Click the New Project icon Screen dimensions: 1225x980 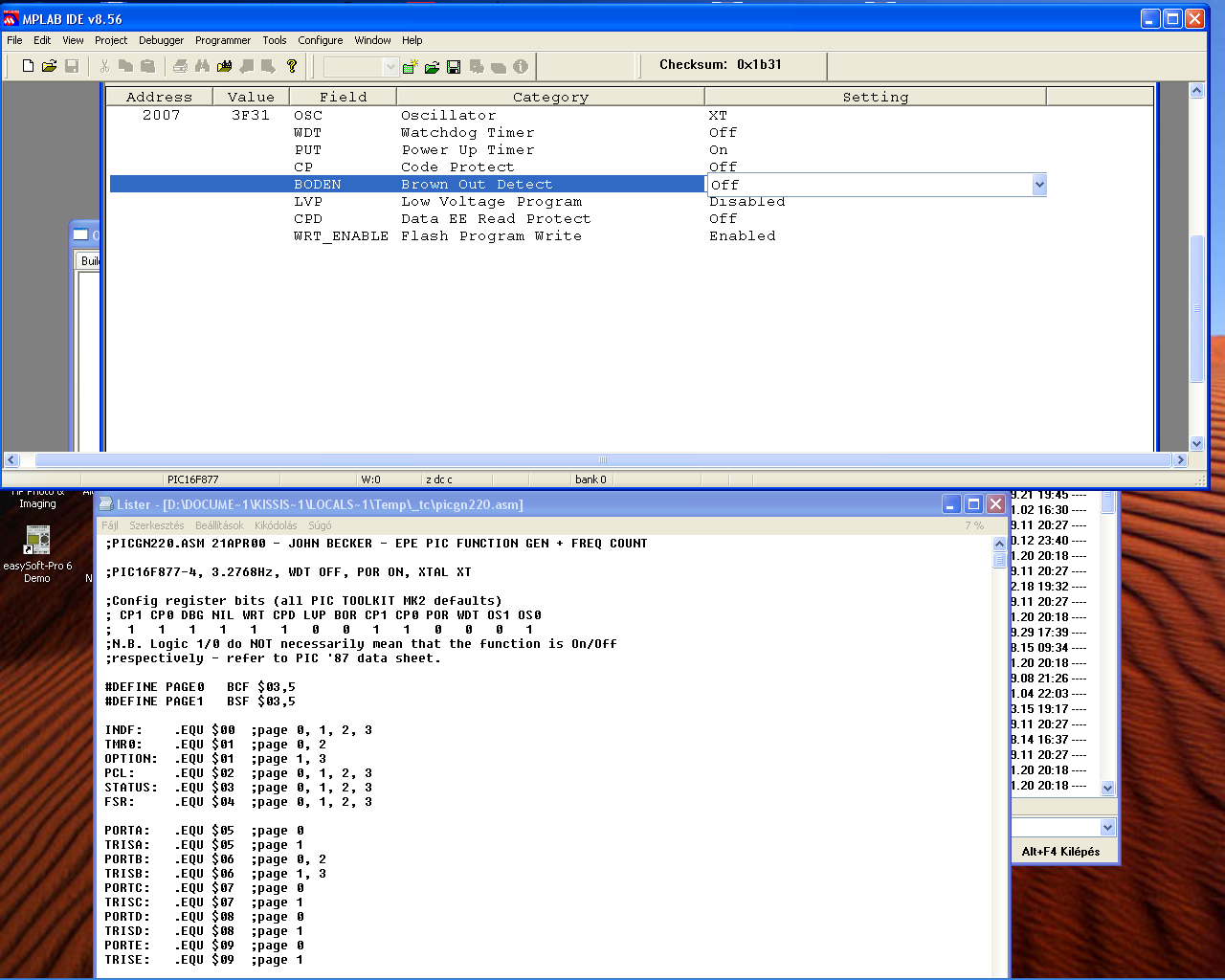click(x=410, y=67)
